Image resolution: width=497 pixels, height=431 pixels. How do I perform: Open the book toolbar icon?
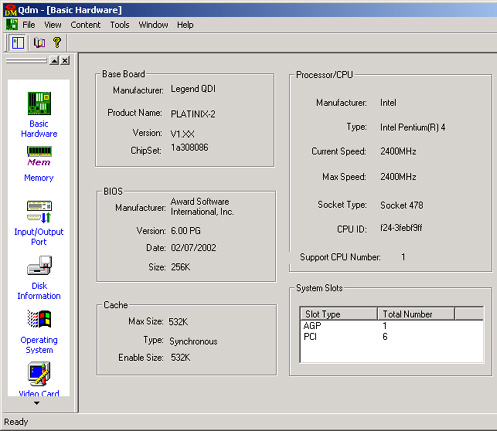[x=39, y=43]
